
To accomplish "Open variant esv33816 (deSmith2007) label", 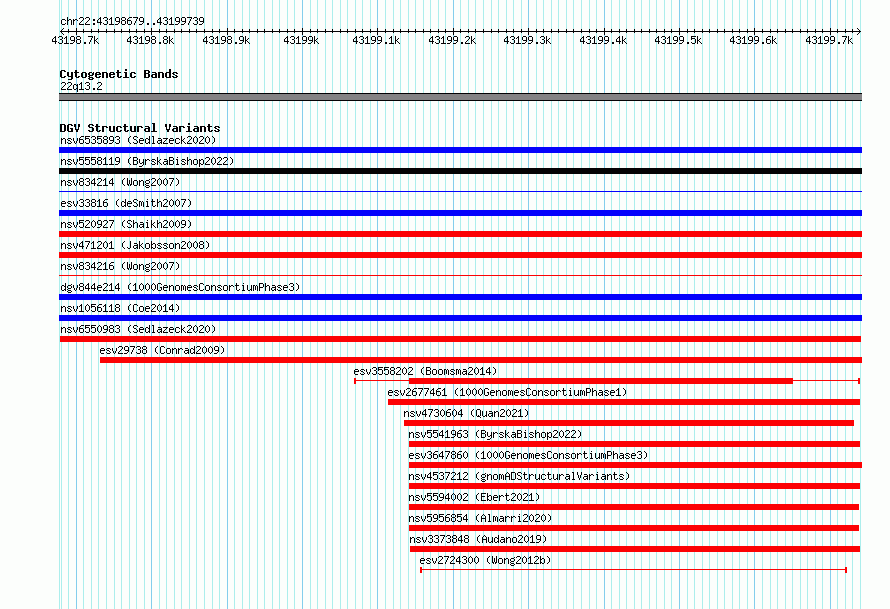I will point(126,203).
